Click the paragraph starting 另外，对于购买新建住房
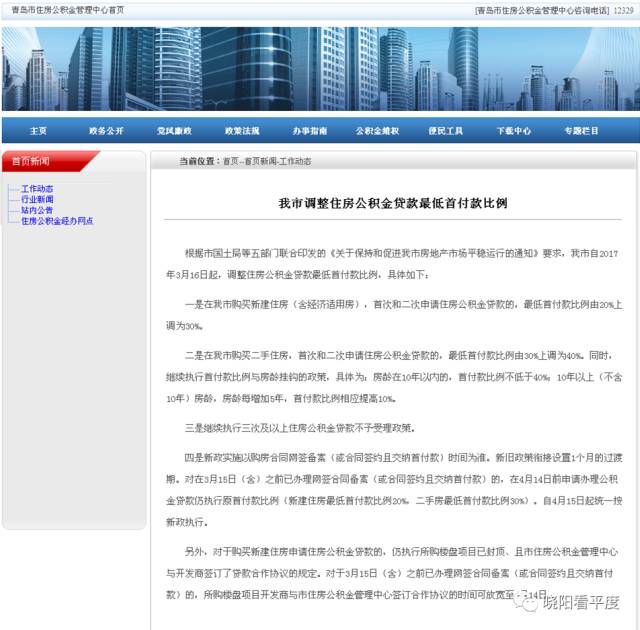This screenshot has width=640, height=630. click(x=393, y=573)
